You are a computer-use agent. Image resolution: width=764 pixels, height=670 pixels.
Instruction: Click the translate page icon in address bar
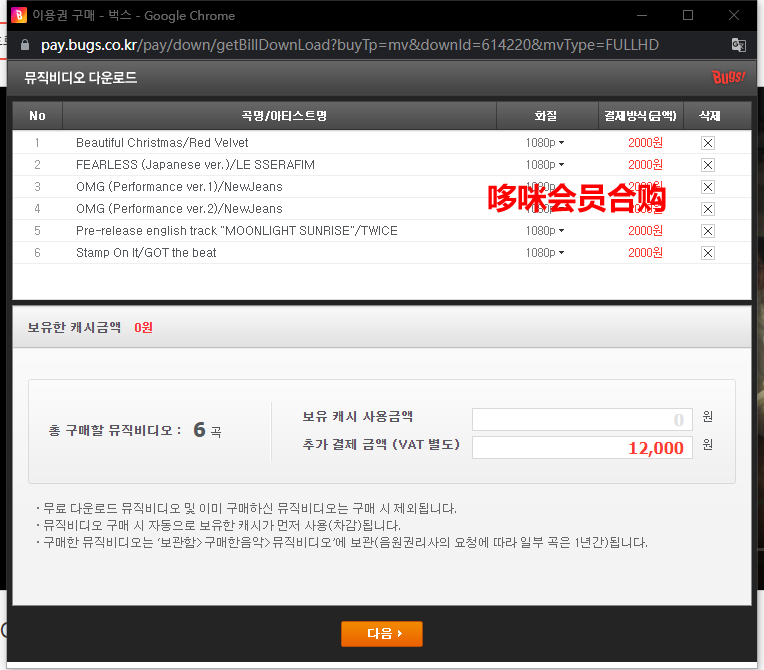coord(739,45)
